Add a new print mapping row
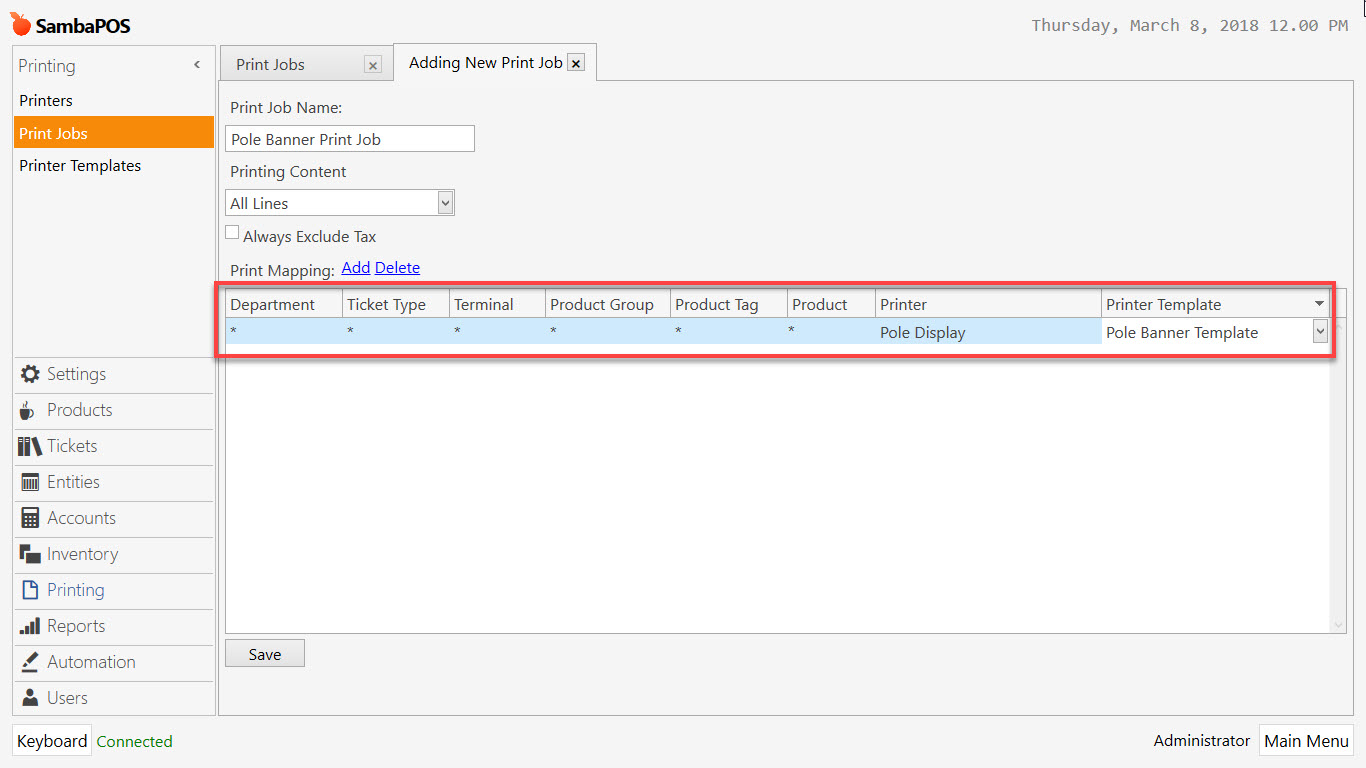Image resolution: width=1366 pixels, height=768 pixels. tap(355, 267)
